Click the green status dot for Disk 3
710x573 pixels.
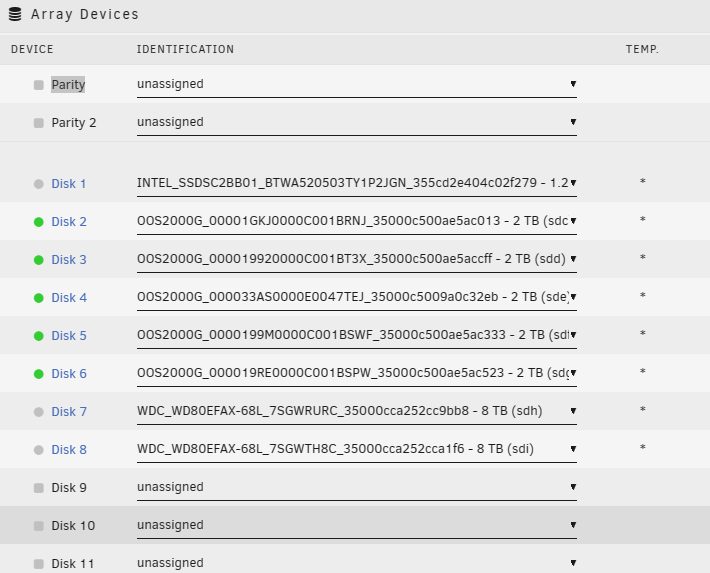[38, 260]
